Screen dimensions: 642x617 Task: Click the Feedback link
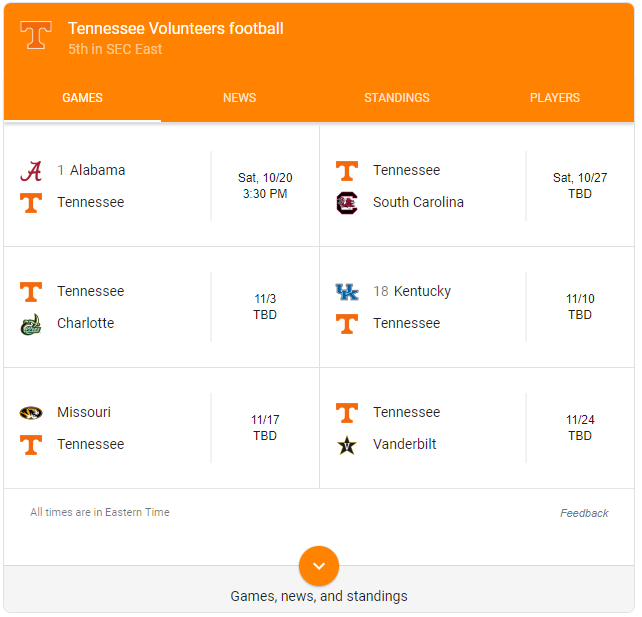point(585,514)
